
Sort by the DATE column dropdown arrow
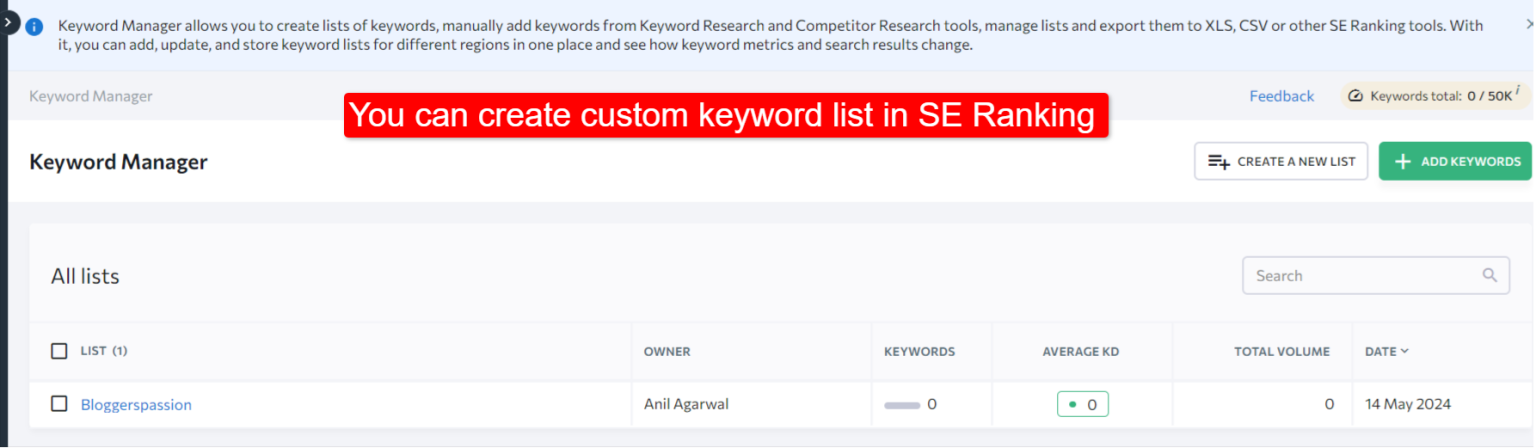pyautogui.click(x=1405, y=351)
